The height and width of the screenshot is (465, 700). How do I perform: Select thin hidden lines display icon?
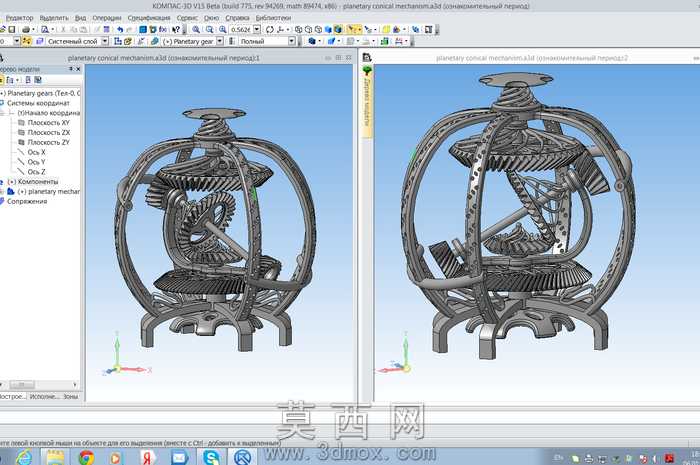[318, 29]
